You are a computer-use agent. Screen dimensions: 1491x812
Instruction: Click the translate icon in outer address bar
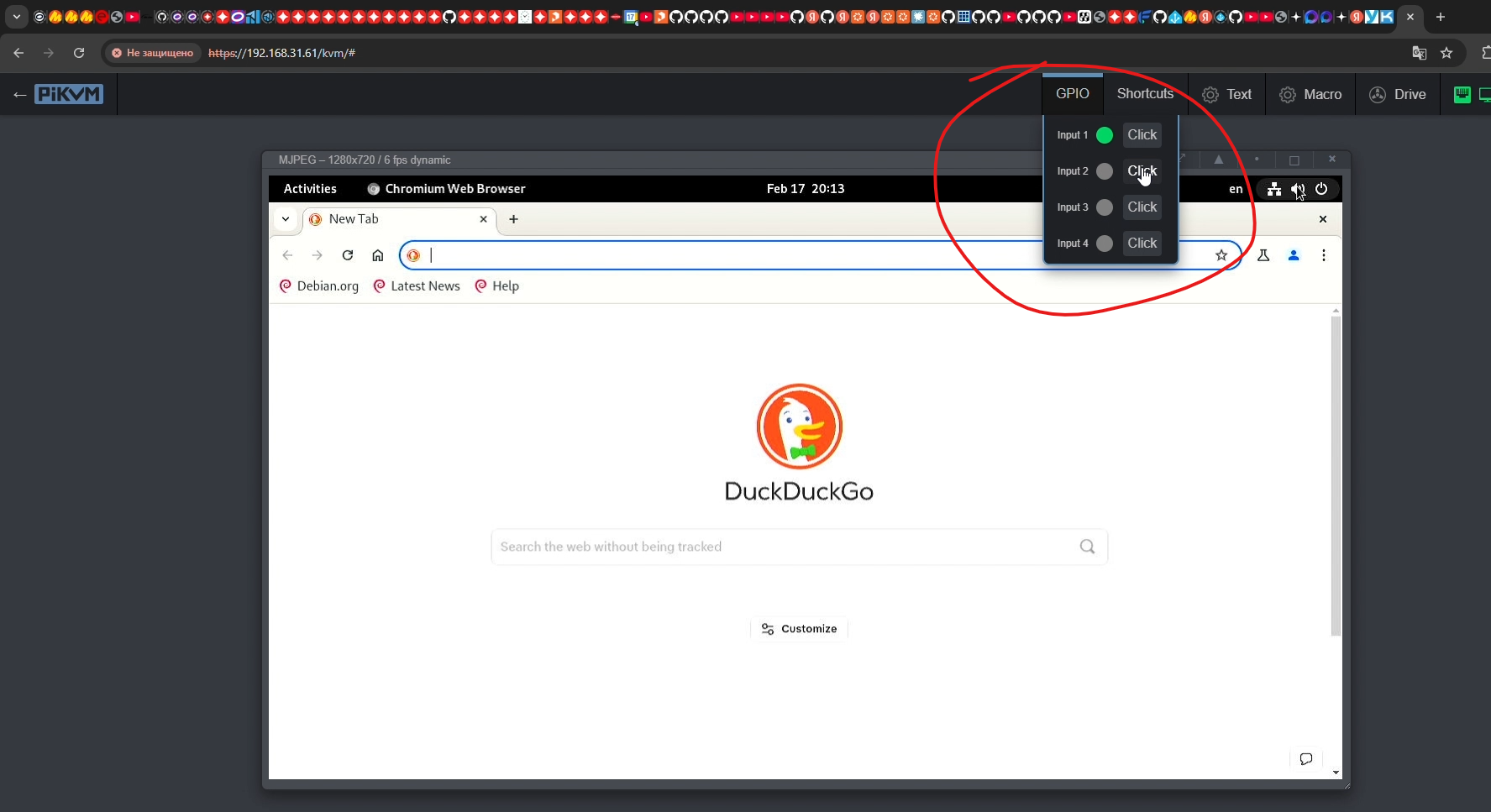tap(1420, 53)
